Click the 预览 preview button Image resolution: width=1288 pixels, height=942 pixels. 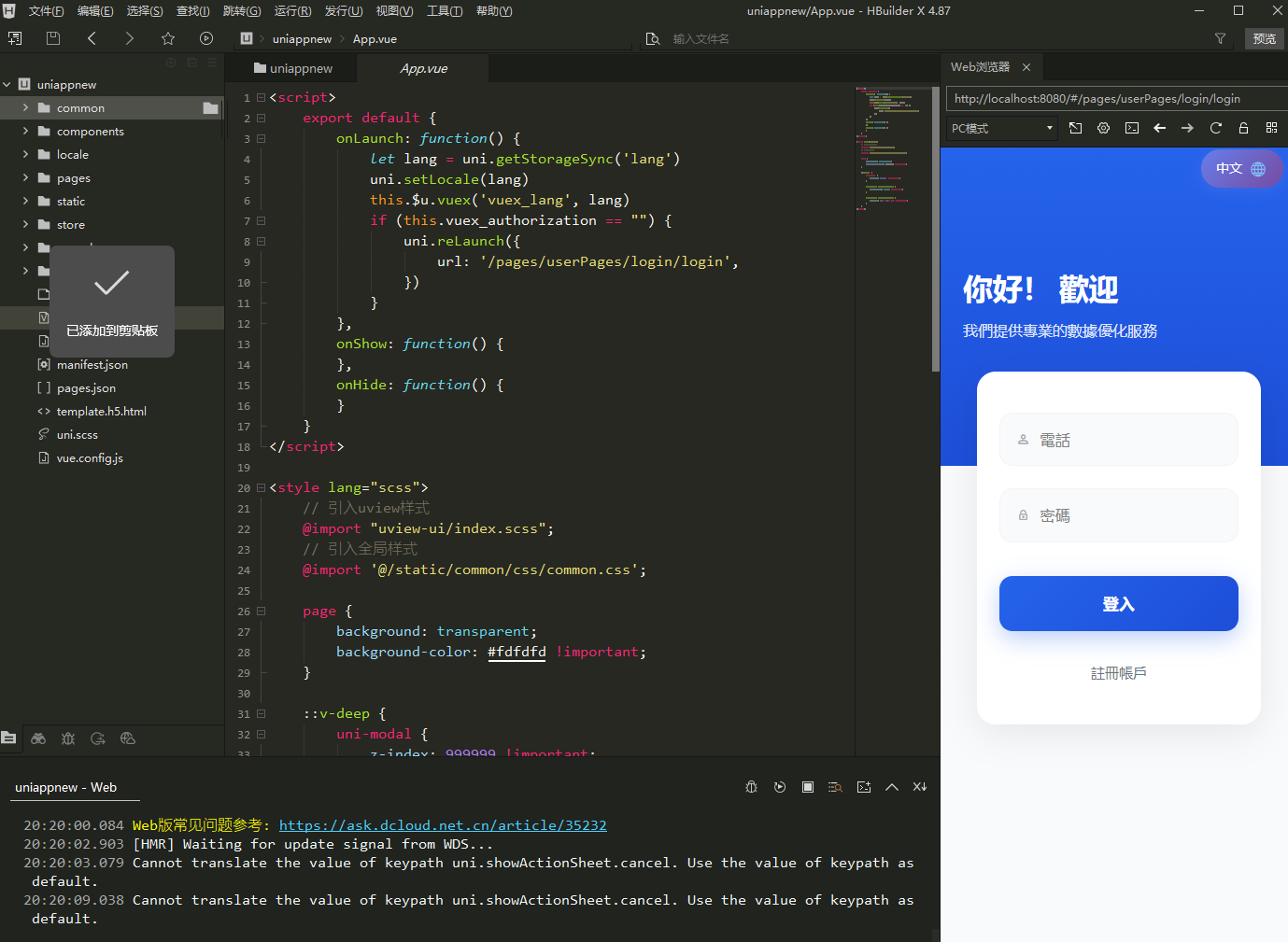[x=1265, y=38]
